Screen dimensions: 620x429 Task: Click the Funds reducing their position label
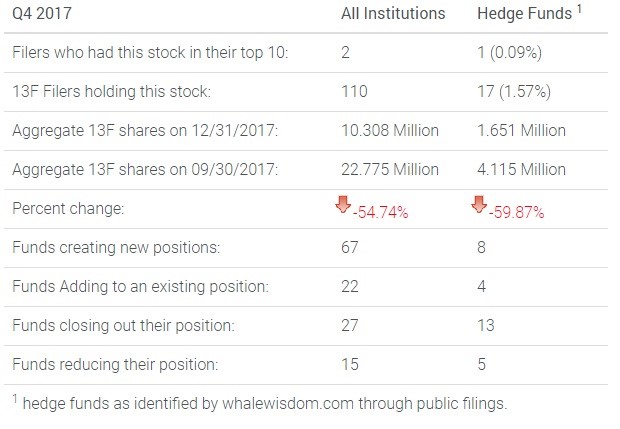[x=113, y=365]
